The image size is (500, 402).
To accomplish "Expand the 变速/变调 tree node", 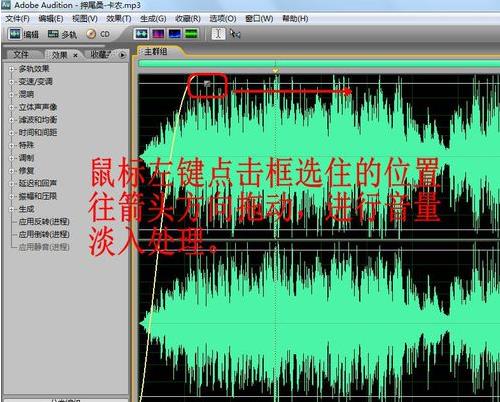I will point(11,82).
